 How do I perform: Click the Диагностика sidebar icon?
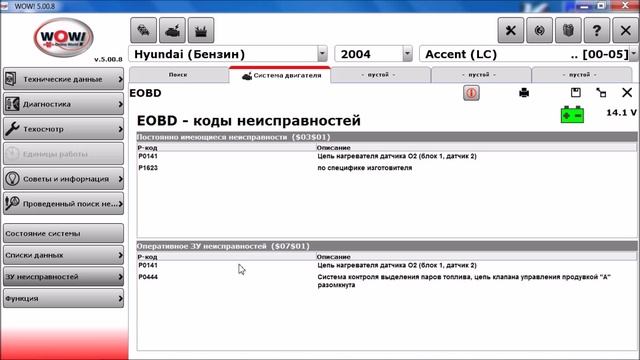point(12,104)
